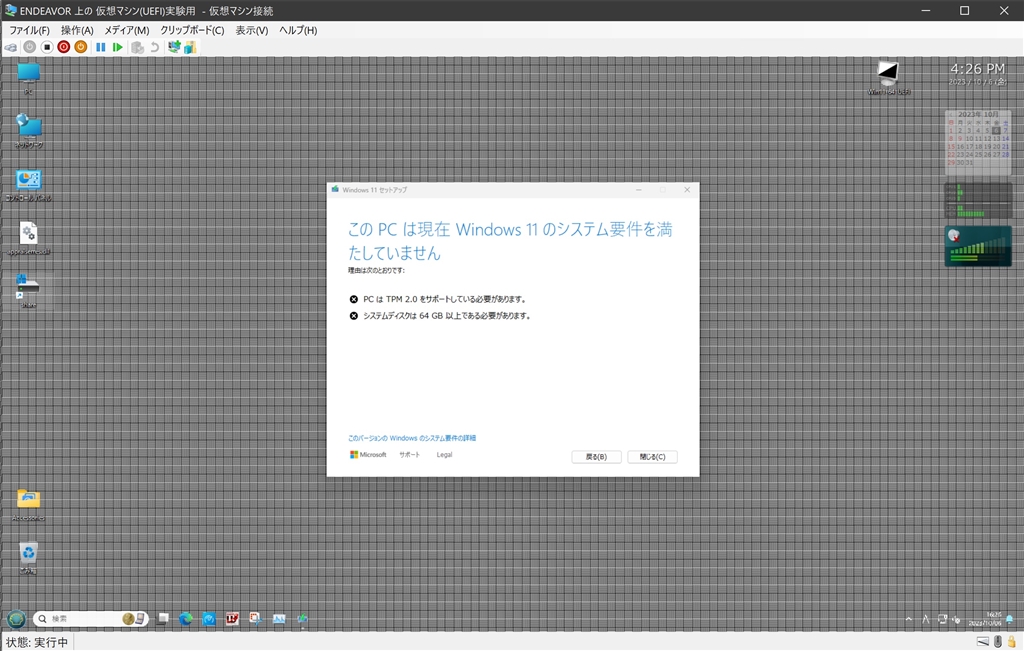The height and width of the screenshot is (651, 1024).
Task: Save the VM state with the orange icon
Action: (80, 47)
